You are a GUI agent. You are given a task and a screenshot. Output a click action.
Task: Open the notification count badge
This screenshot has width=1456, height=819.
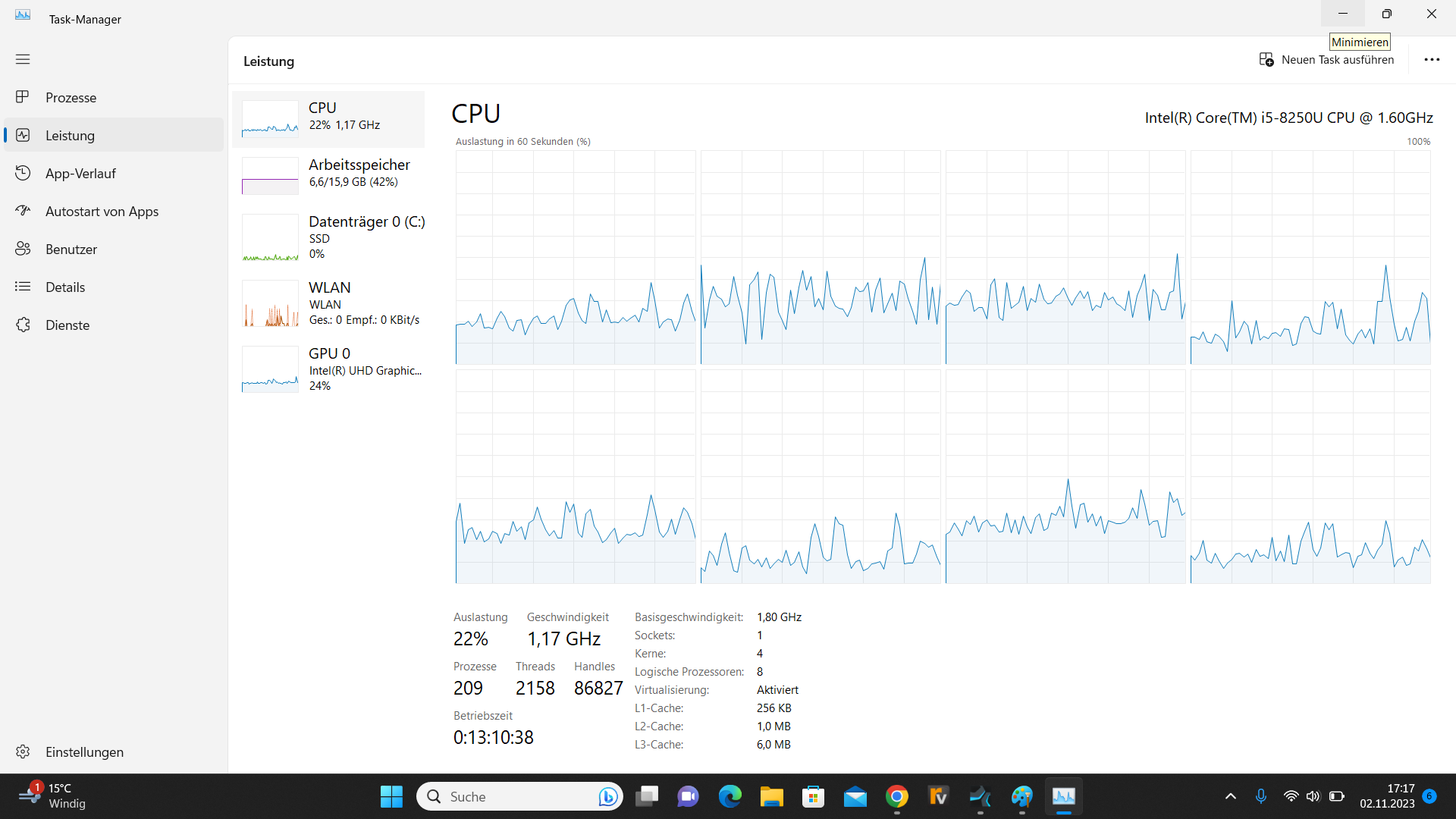1429,795
